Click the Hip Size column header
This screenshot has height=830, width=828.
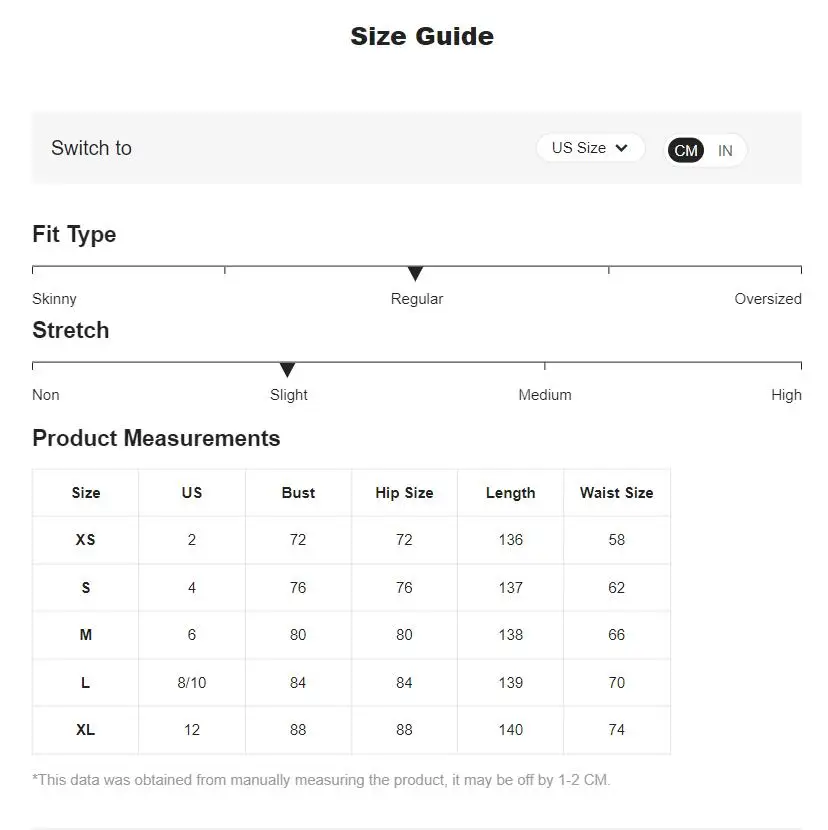coord(404,493)
